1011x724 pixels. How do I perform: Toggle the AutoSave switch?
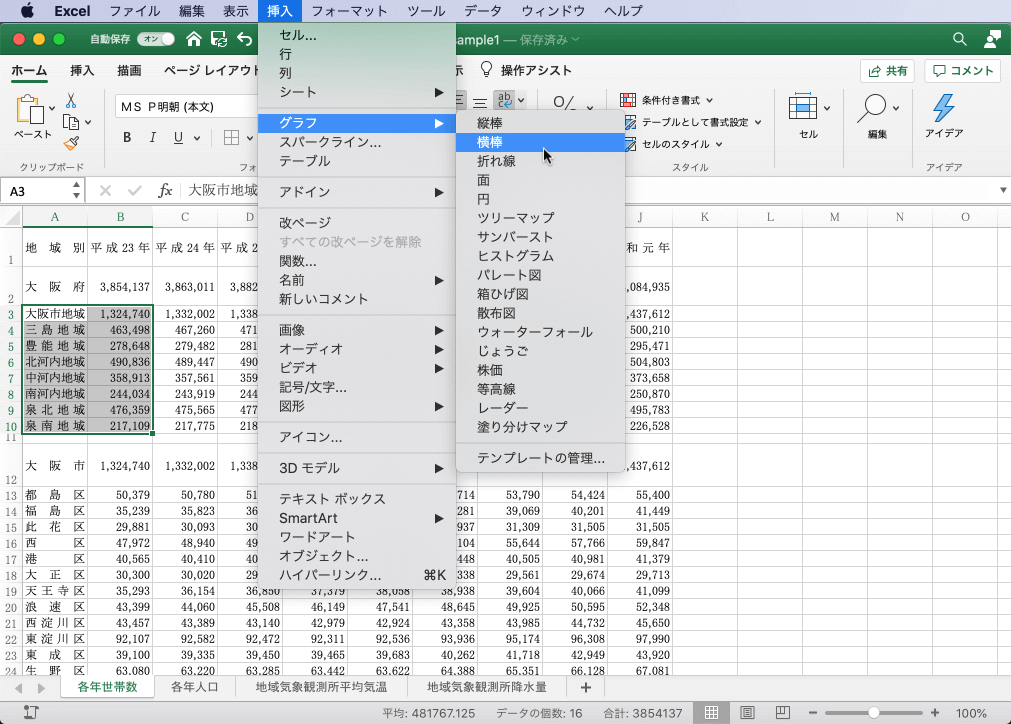[x=155, y=39]
